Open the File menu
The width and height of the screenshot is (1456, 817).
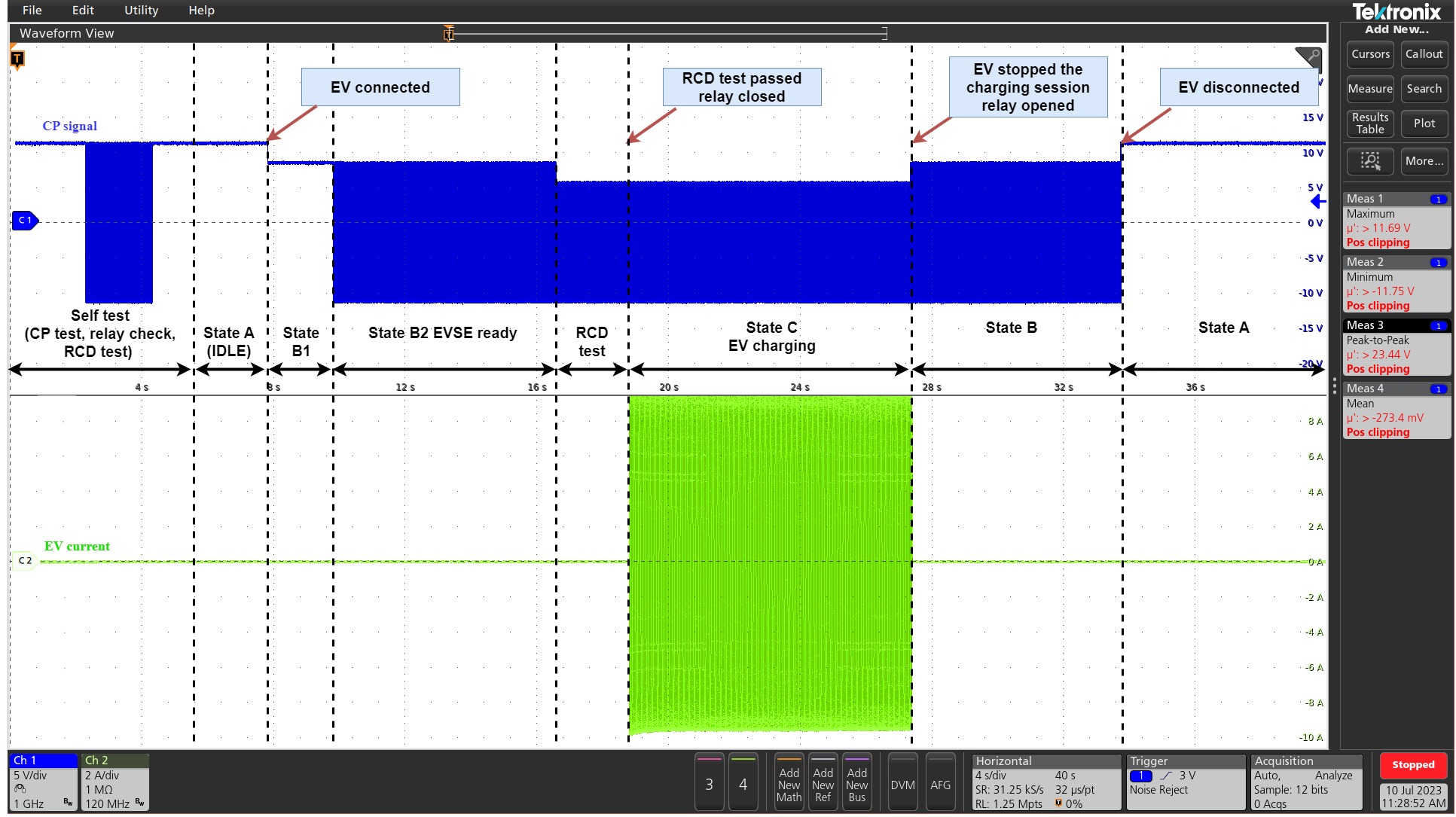(x=32, y=10)
